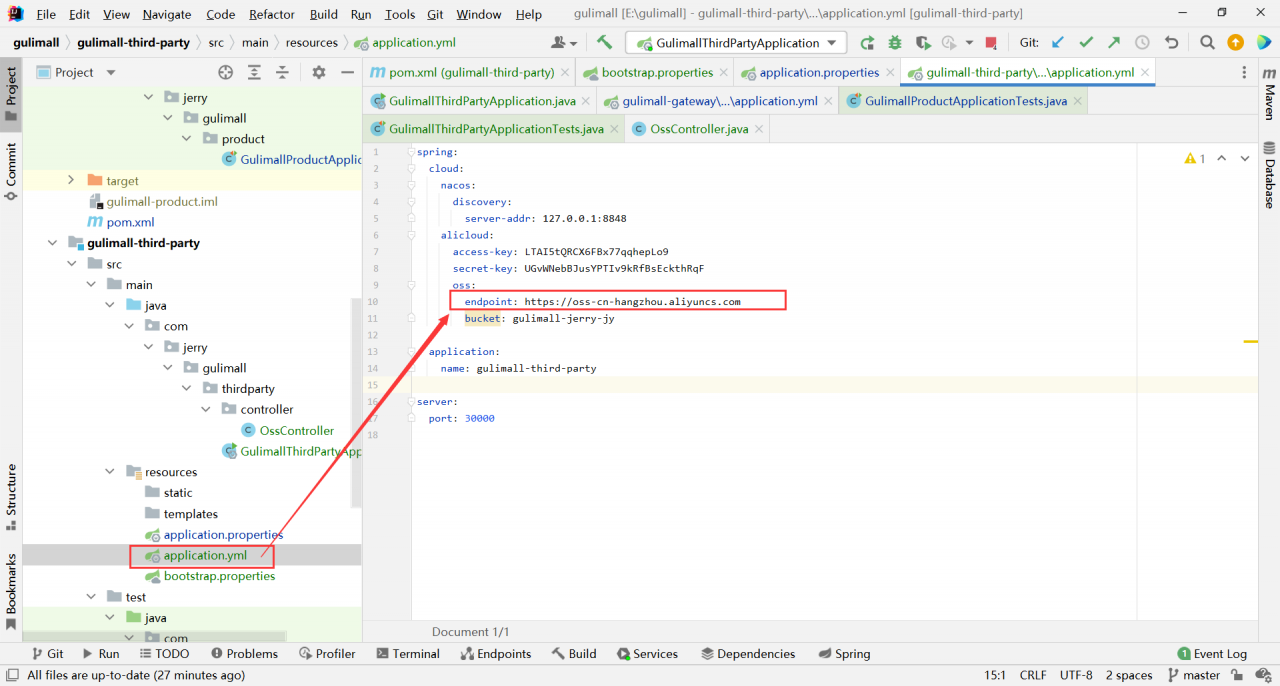The height and width of the screenshot is (686, 1280).
Task: Open the Maven tool window
Action: pyautogui.click(x=1269, y=96)
